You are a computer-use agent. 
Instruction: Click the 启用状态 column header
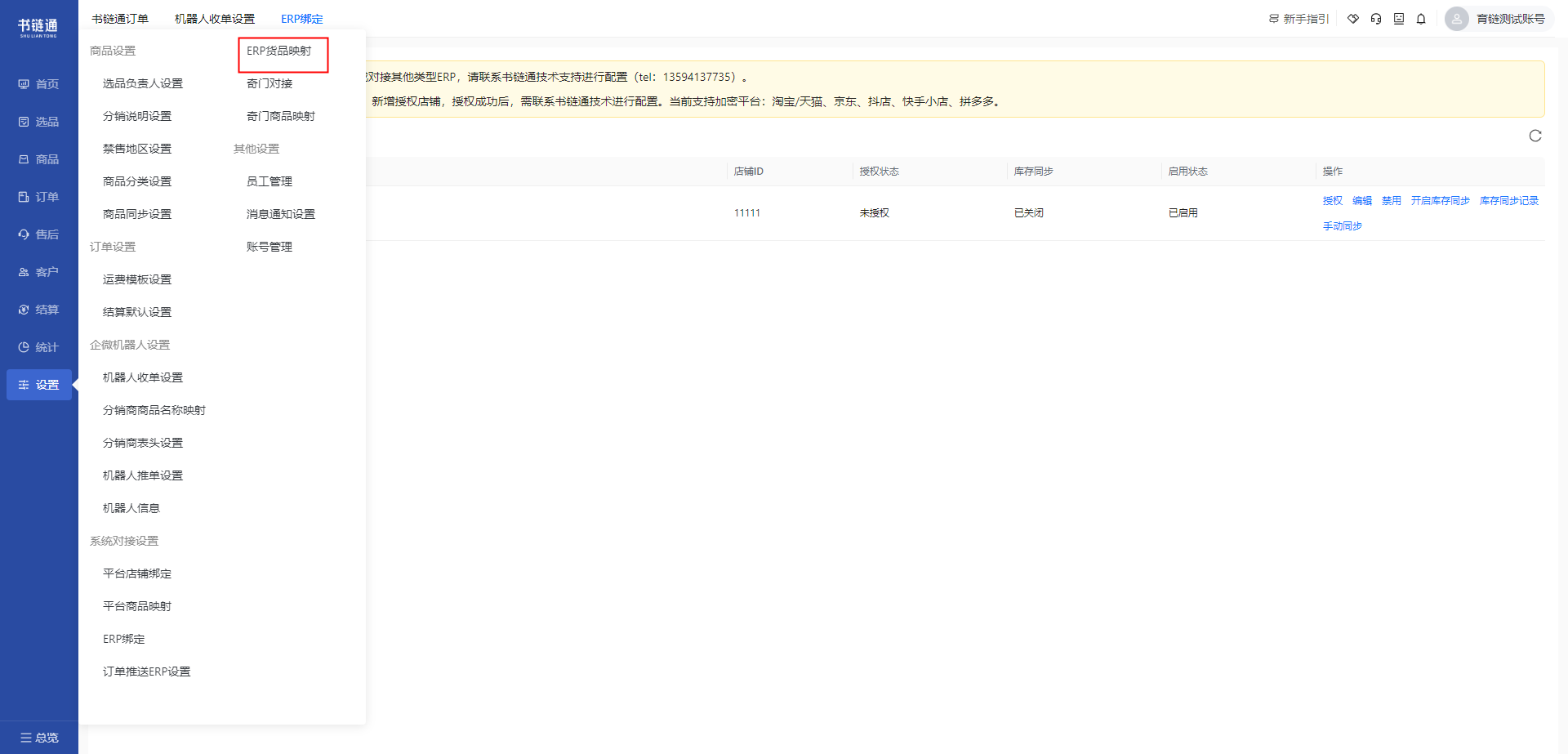[x=1188, y=172]
